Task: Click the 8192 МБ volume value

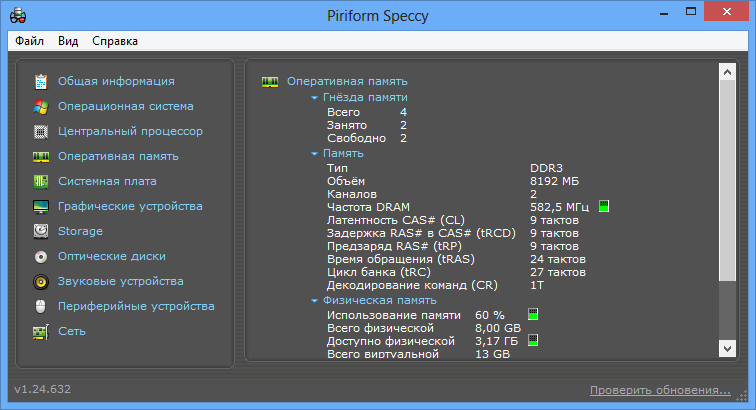Action: coord(554,181)
